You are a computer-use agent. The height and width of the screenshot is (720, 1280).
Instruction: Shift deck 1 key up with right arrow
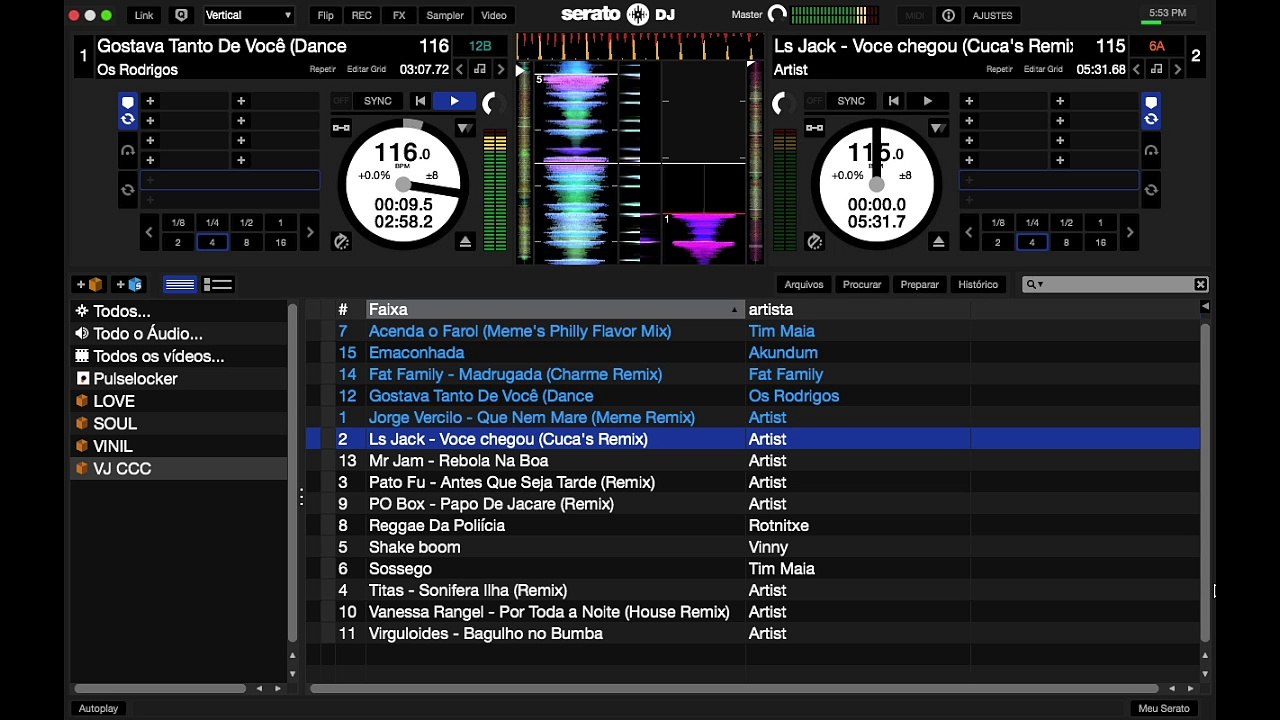501,69
